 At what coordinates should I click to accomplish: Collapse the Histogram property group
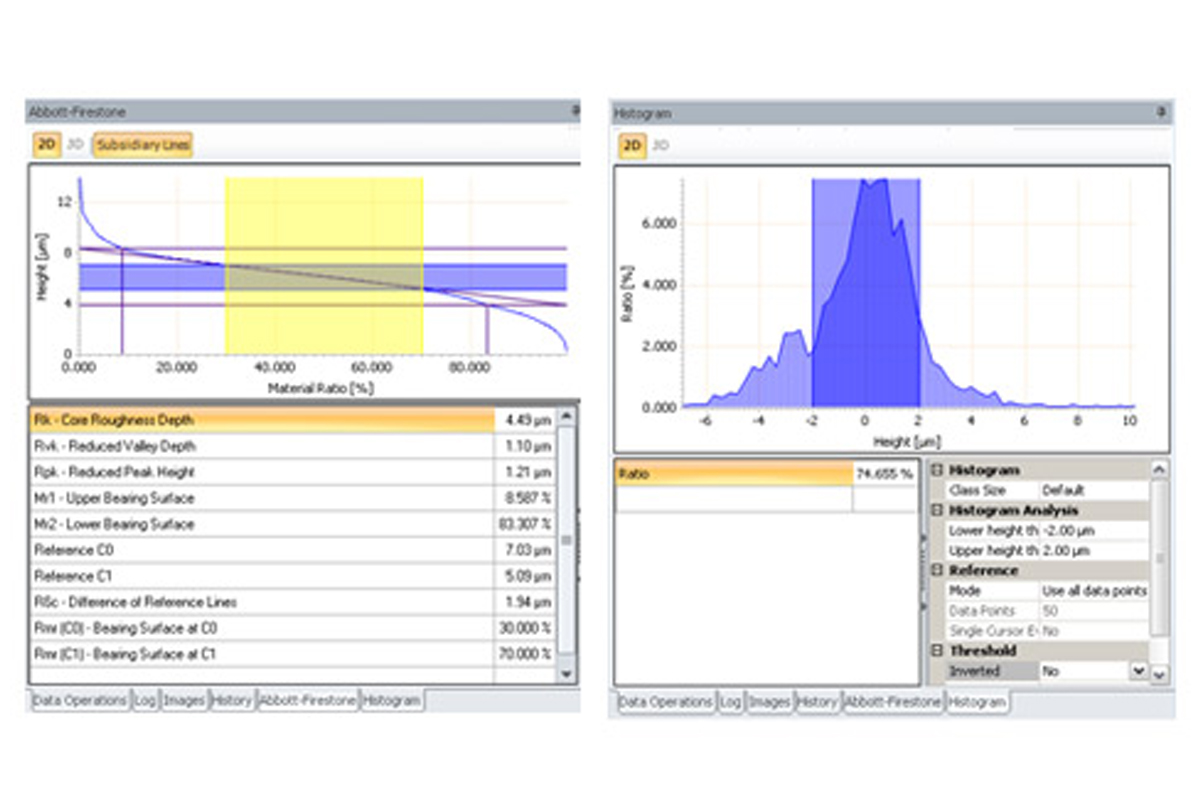(936, 470)
